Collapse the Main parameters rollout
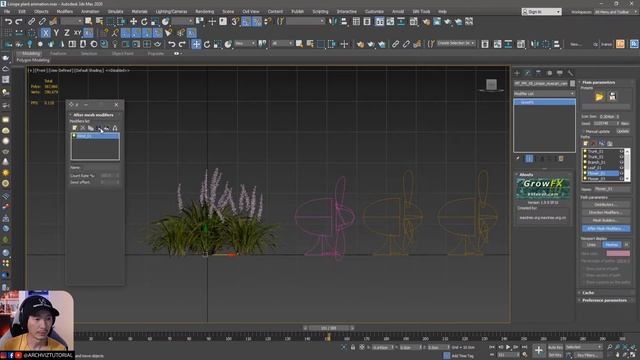Screen dimensions: 640x360 pos(598,82)
